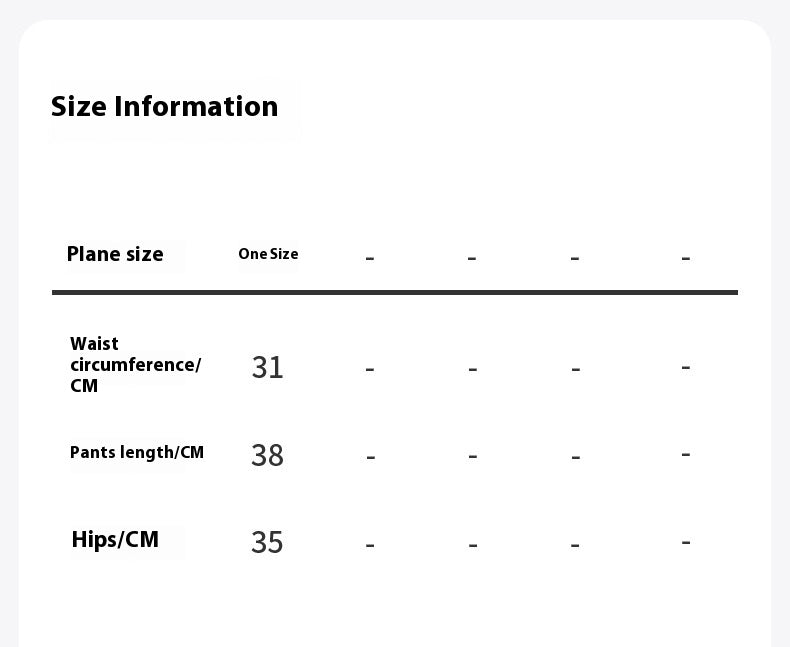
Task: Click the last dash in header row
Action: tap(686, 258)
